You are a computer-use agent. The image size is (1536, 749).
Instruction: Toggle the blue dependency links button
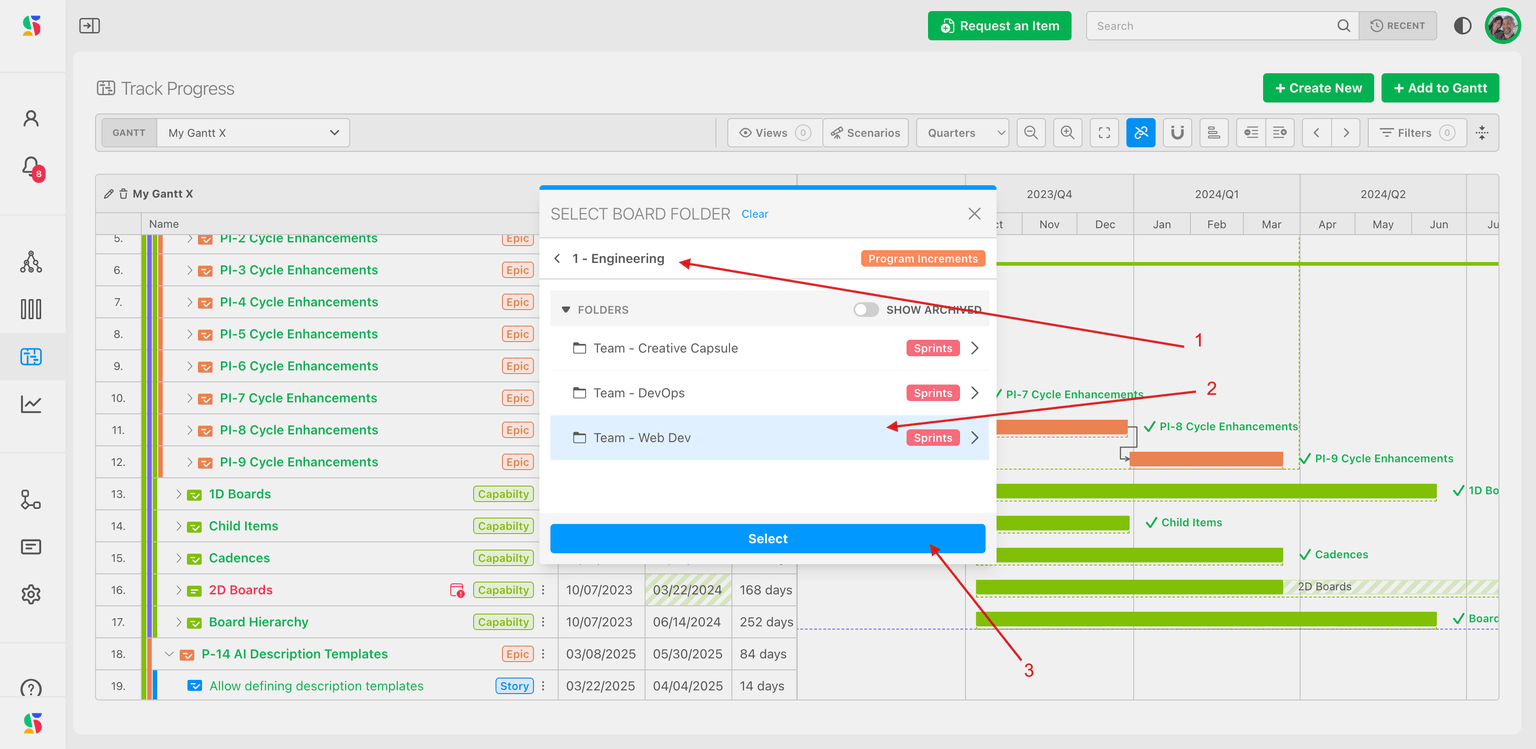[1140, 133]
